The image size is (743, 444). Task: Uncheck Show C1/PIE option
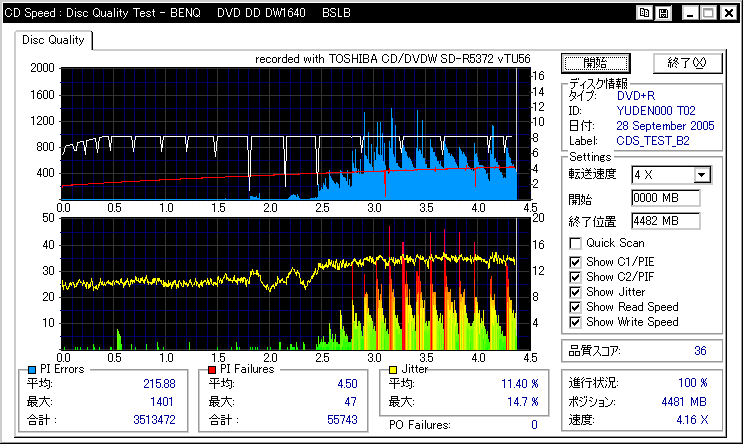pos(575,262)
